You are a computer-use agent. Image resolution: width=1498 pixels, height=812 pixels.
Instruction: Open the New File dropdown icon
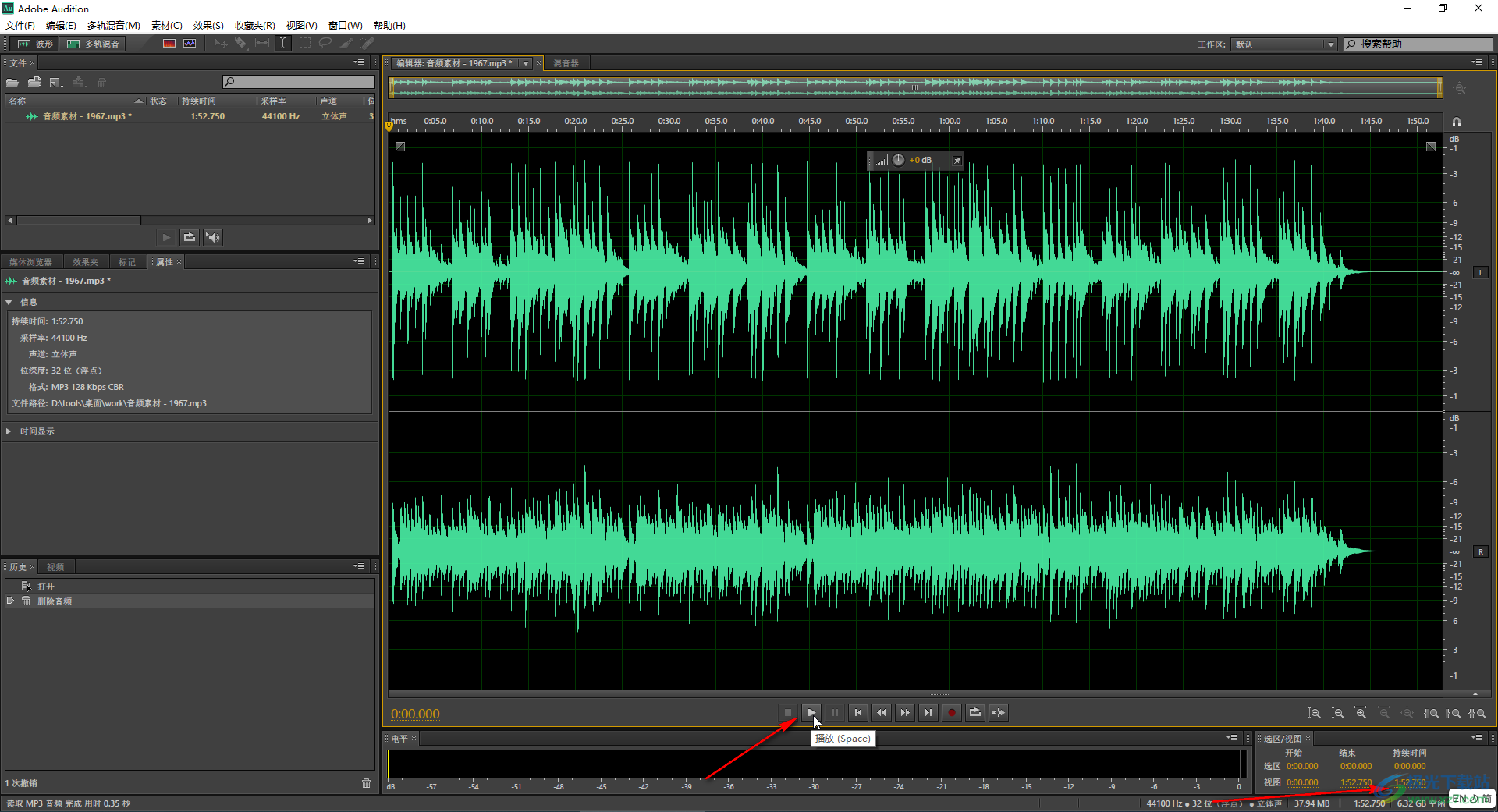tap(56, 82)
